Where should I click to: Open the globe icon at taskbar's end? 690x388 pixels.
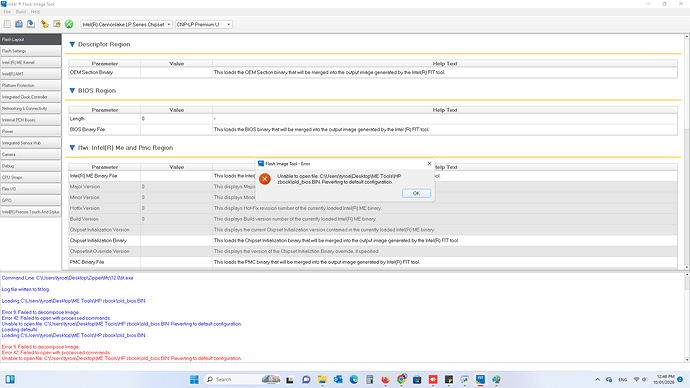click(496, 379)
